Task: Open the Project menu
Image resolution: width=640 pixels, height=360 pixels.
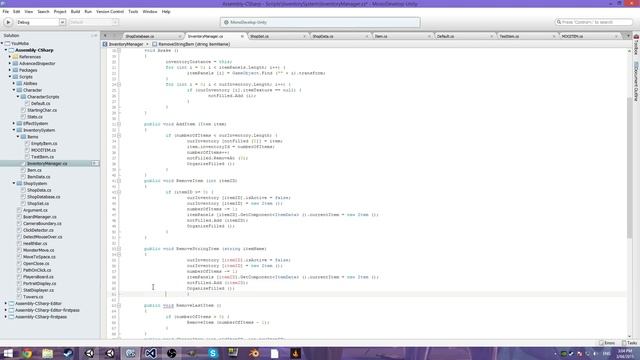Action: coord(60,12)
